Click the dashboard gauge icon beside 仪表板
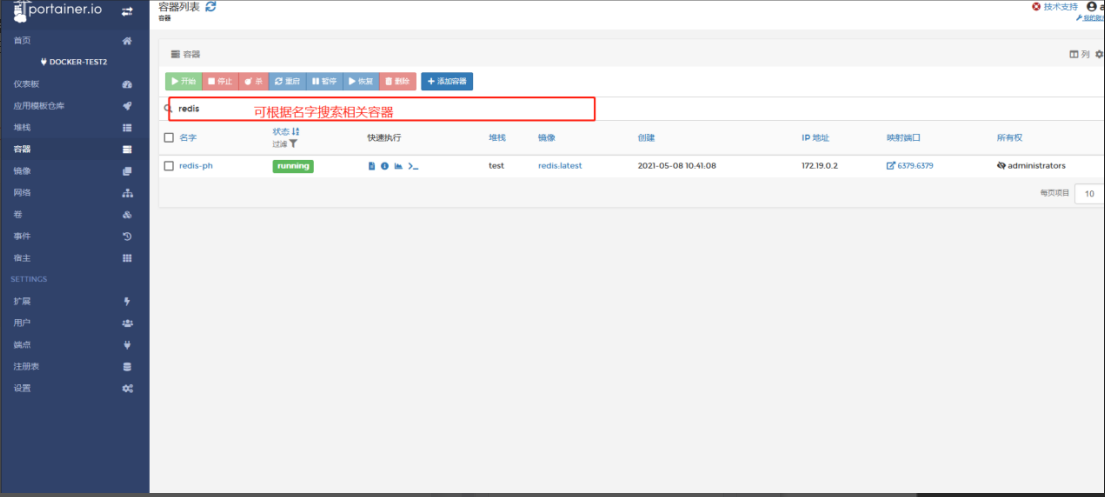Screen dimensions: 1105x497 pyautogui.click(x=127, y=85)
